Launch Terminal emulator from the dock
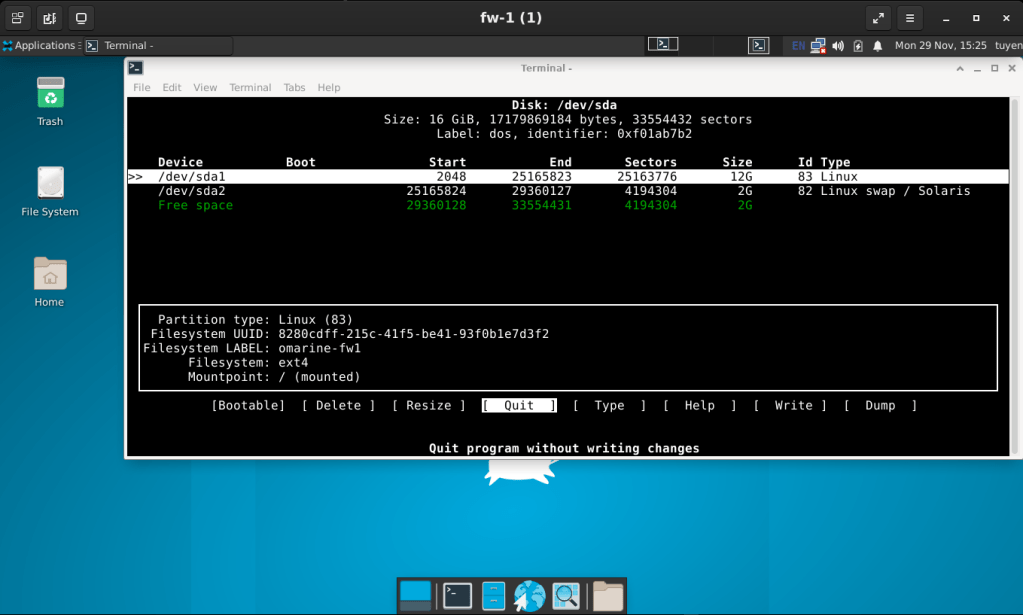Screen dimensions: 1023x615 click(x=457, y=596)
